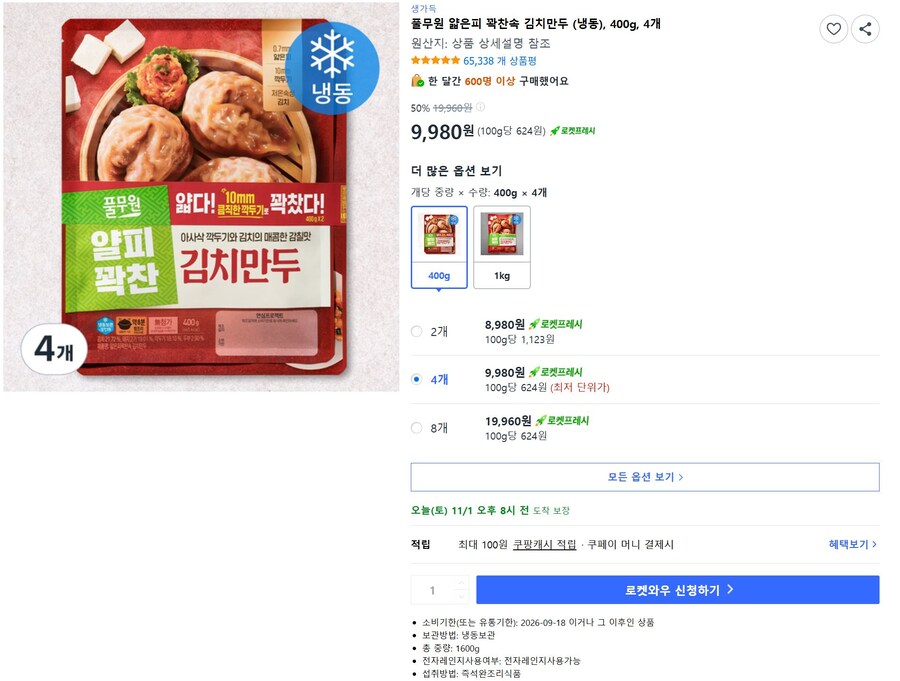This screenshot has width=900, height=681.
Task: Click the heart wishlist icon
Action: coord(834,29)
